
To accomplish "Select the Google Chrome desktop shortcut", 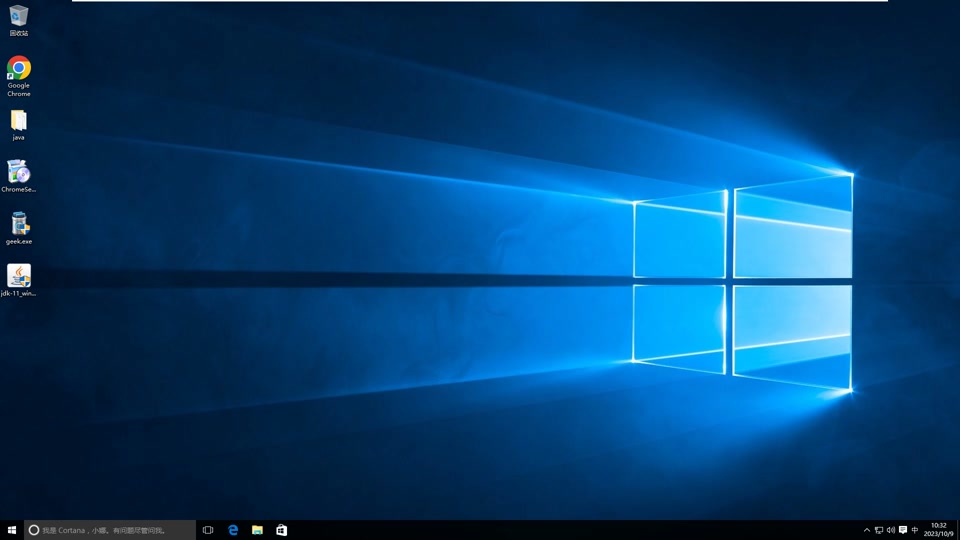I will (x=18, y=76).
